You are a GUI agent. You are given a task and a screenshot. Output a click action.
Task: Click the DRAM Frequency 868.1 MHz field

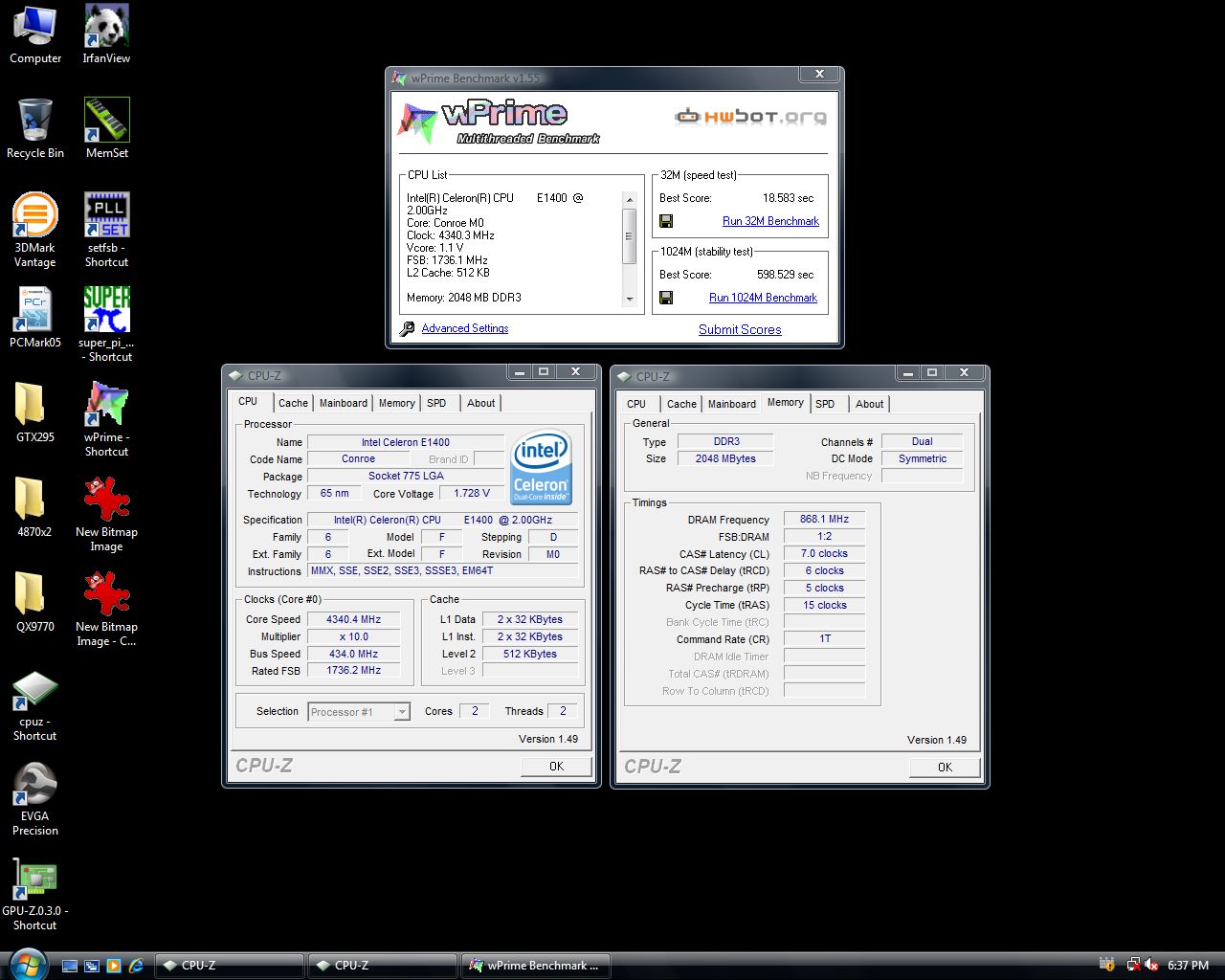pos(824,519)
